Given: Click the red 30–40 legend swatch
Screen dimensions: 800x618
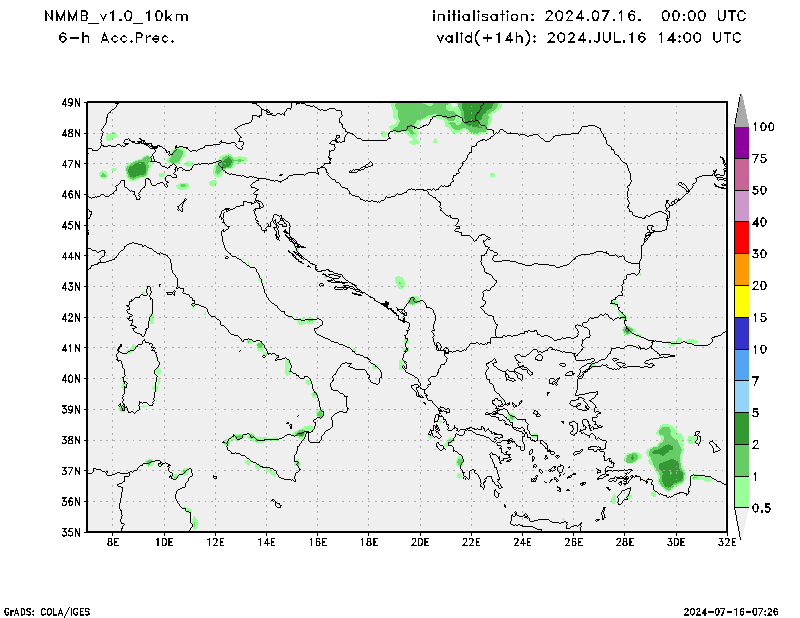Looking at the screenshot, I should tap(741, 238).
